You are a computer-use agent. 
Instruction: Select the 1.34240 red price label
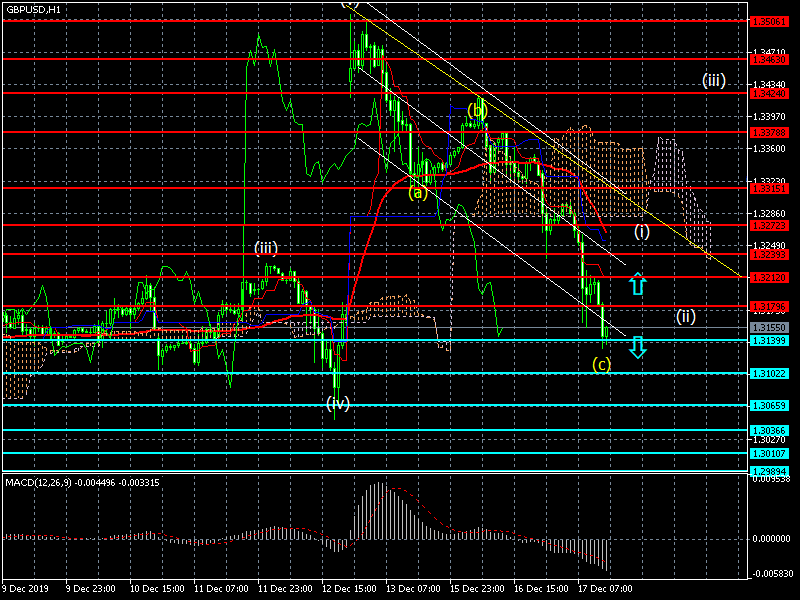(x=769, y=93)
